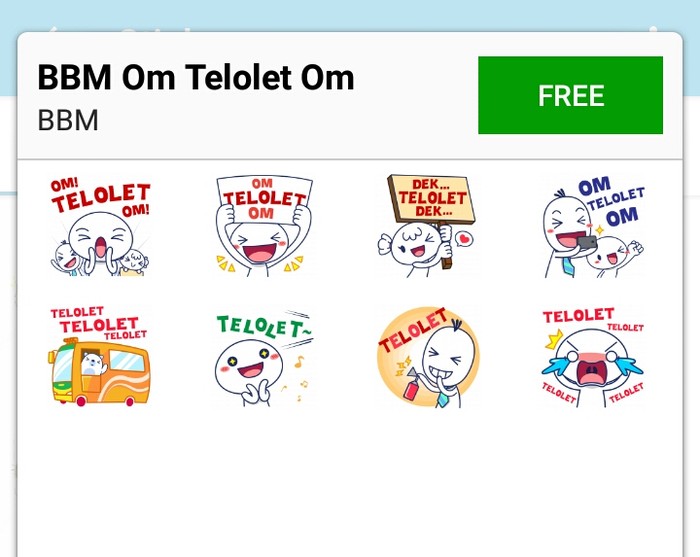Dismiss the dialog via the blue background above
The width and height of the screenshot is (700, 557).
350,15
